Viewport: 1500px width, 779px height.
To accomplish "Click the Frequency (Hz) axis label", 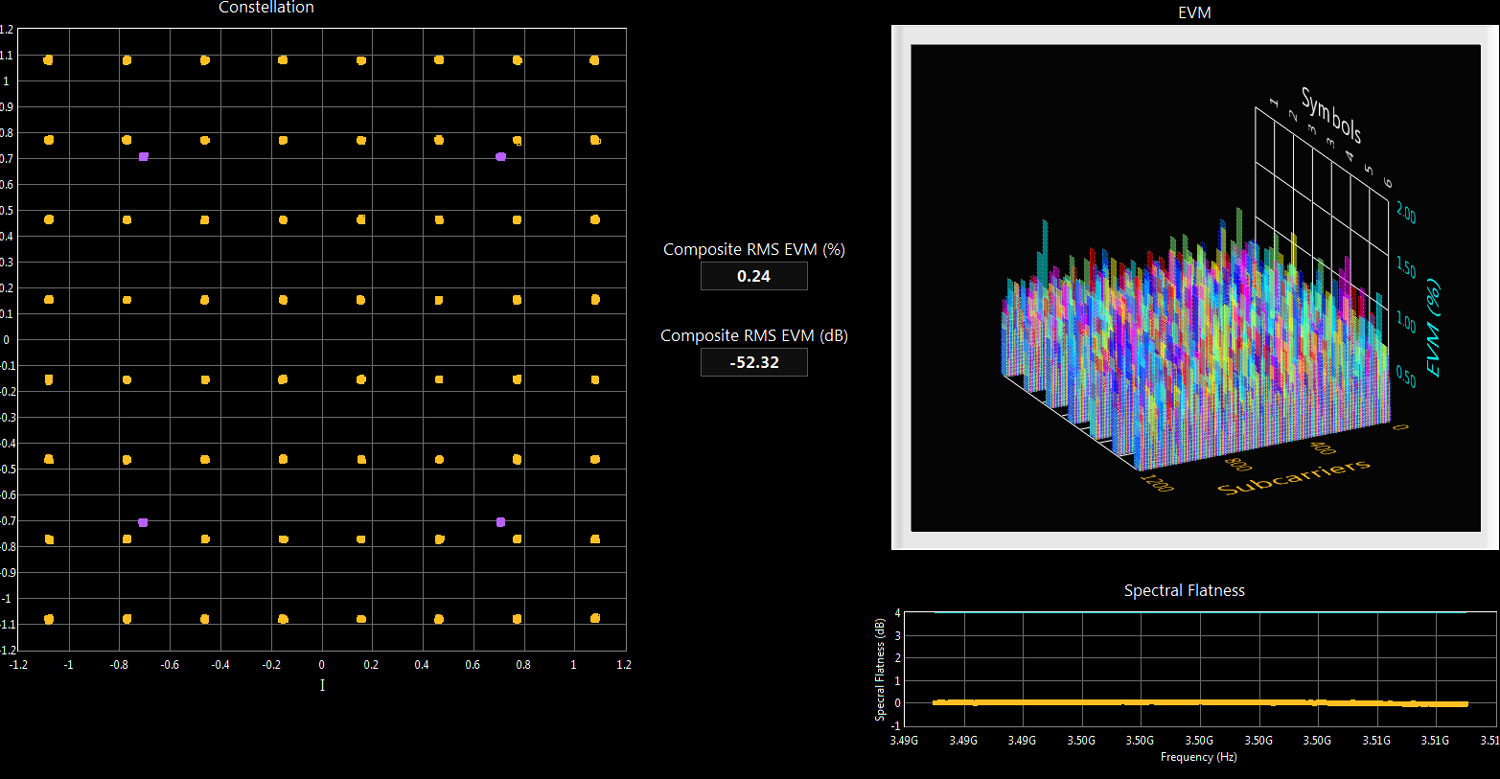I will [x=1198, y=757].
